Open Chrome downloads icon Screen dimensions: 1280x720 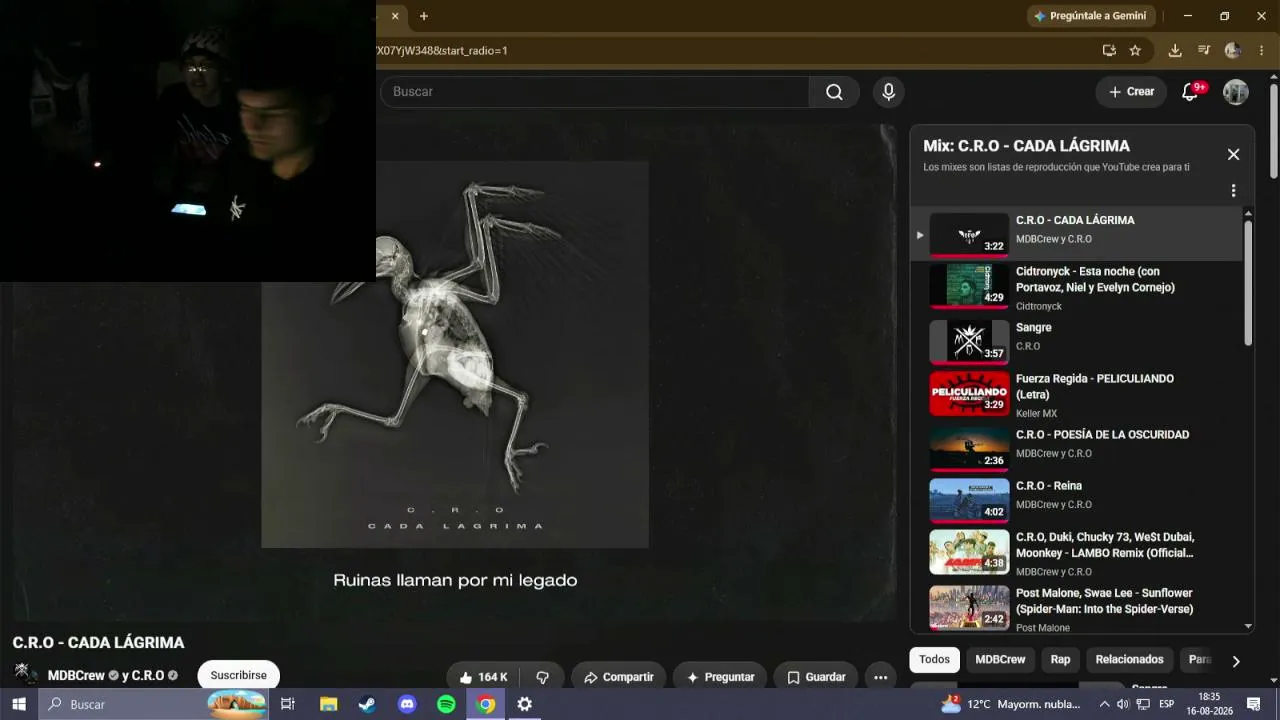point(1175,50)
